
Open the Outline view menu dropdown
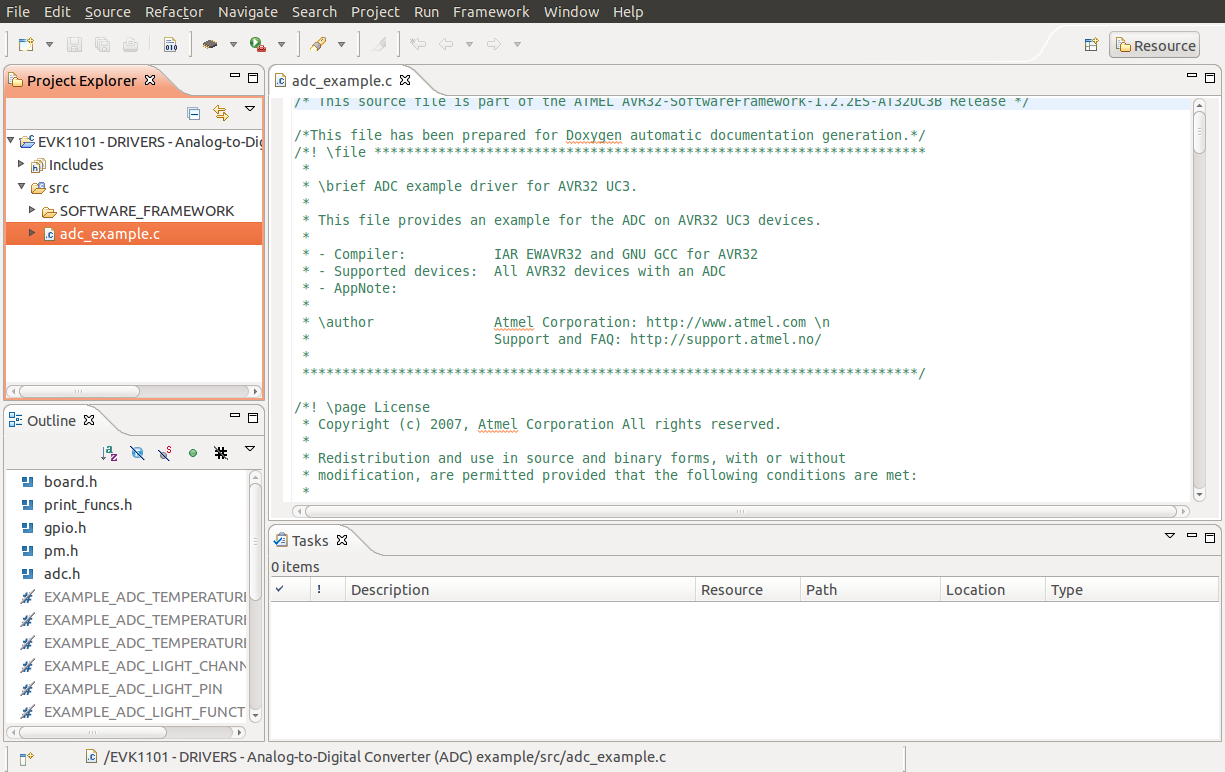[250, 452]
